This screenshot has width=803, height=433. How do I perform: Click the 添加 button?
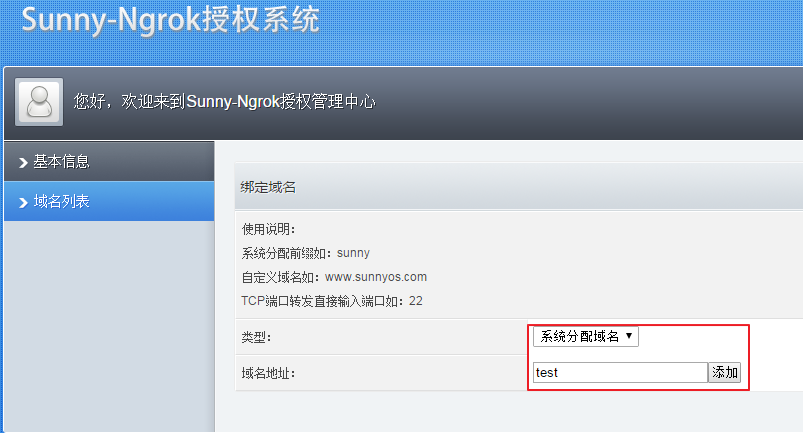pyautogui.click(x=725, y=372)
